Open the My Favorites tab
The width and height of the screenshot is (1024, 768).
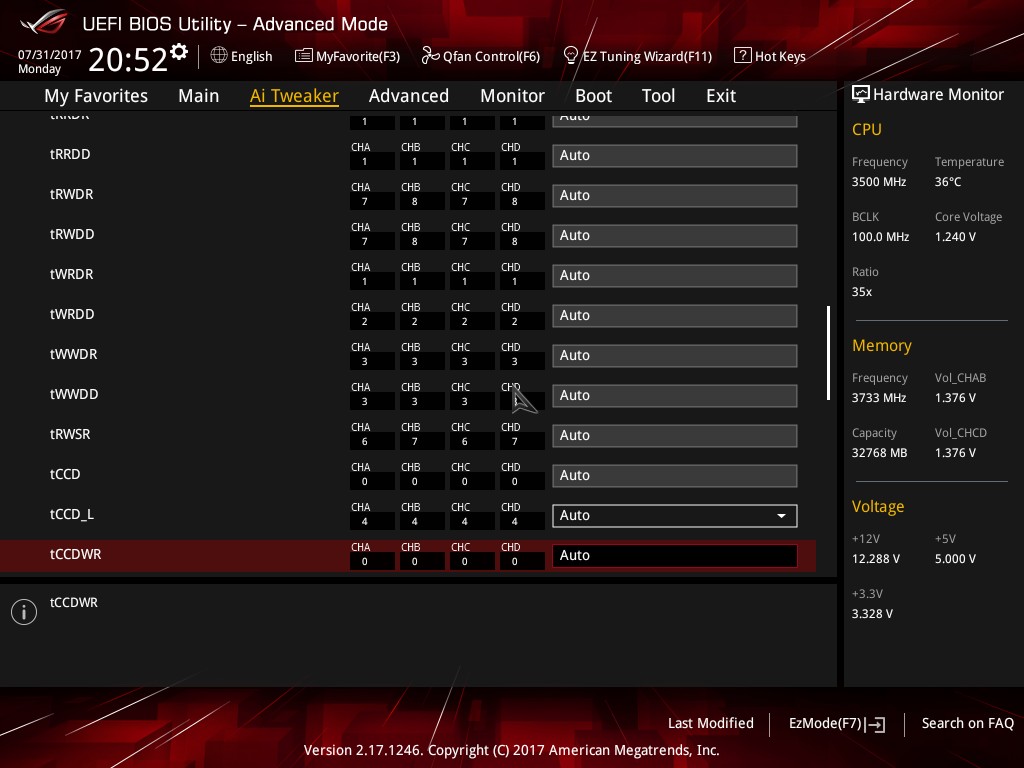[96, 96]
